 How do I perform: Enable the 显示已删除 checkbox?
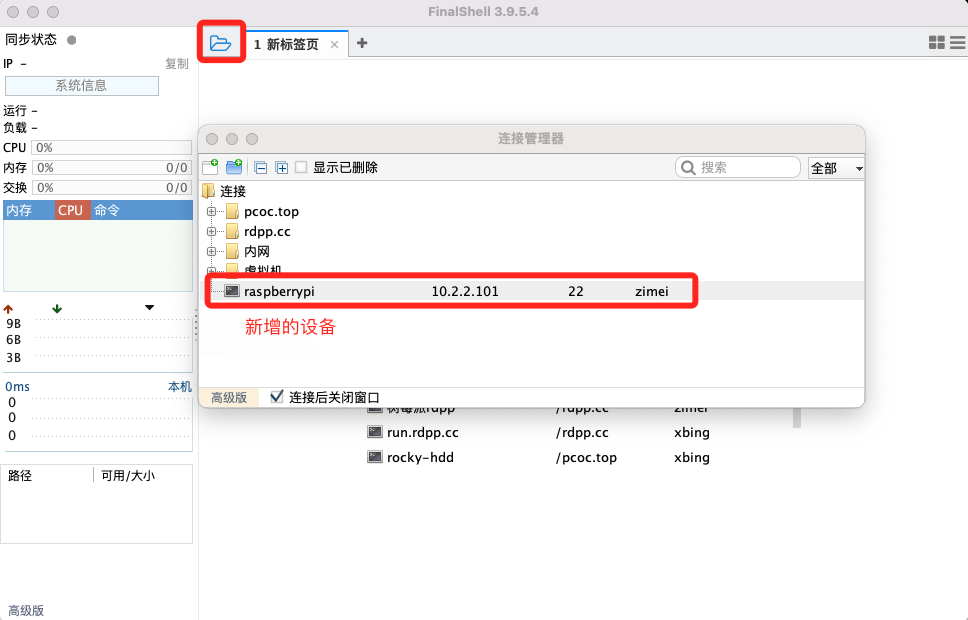coord(301,168)
